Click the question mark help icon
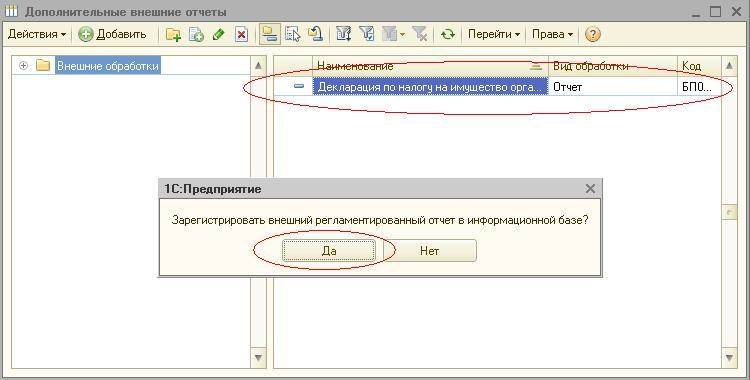 click(x=593, y=34)
